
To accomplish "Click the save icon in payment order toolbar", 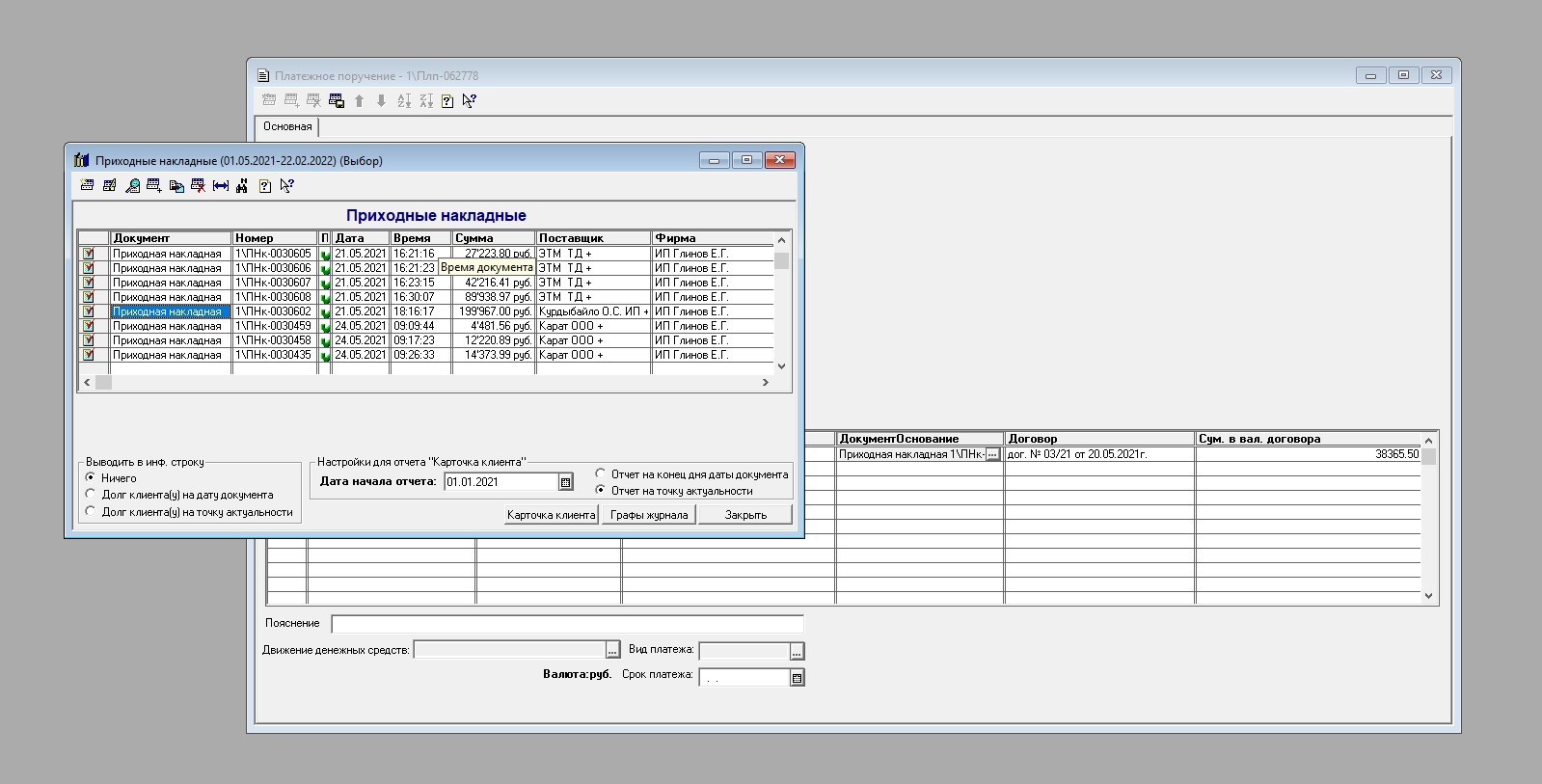I will pyautogui.click(x=336, y=100).
